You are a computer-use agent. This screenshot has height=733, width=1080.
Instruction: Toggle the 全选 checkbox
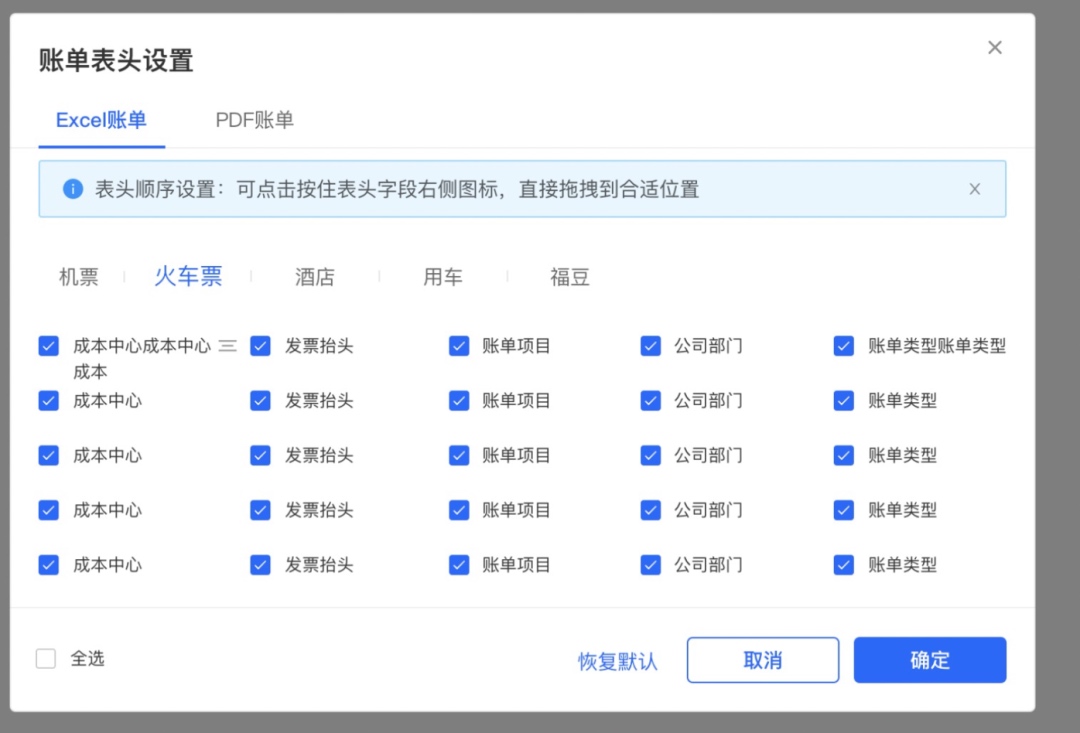pyautogui.click(x=46, y=659)
